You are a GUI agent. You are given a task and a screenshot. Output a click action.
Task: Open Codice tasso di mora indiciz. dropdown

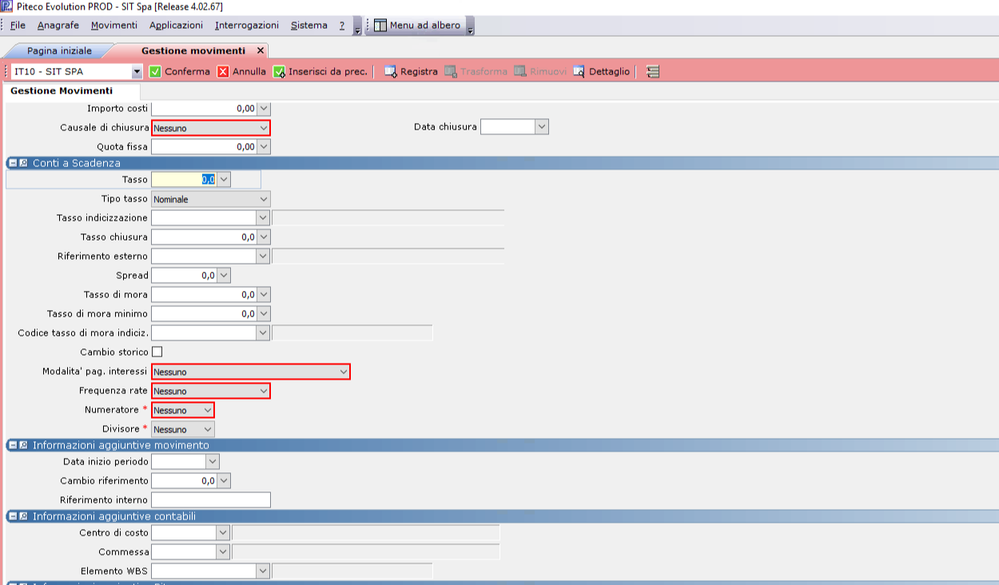coord(262,333)
